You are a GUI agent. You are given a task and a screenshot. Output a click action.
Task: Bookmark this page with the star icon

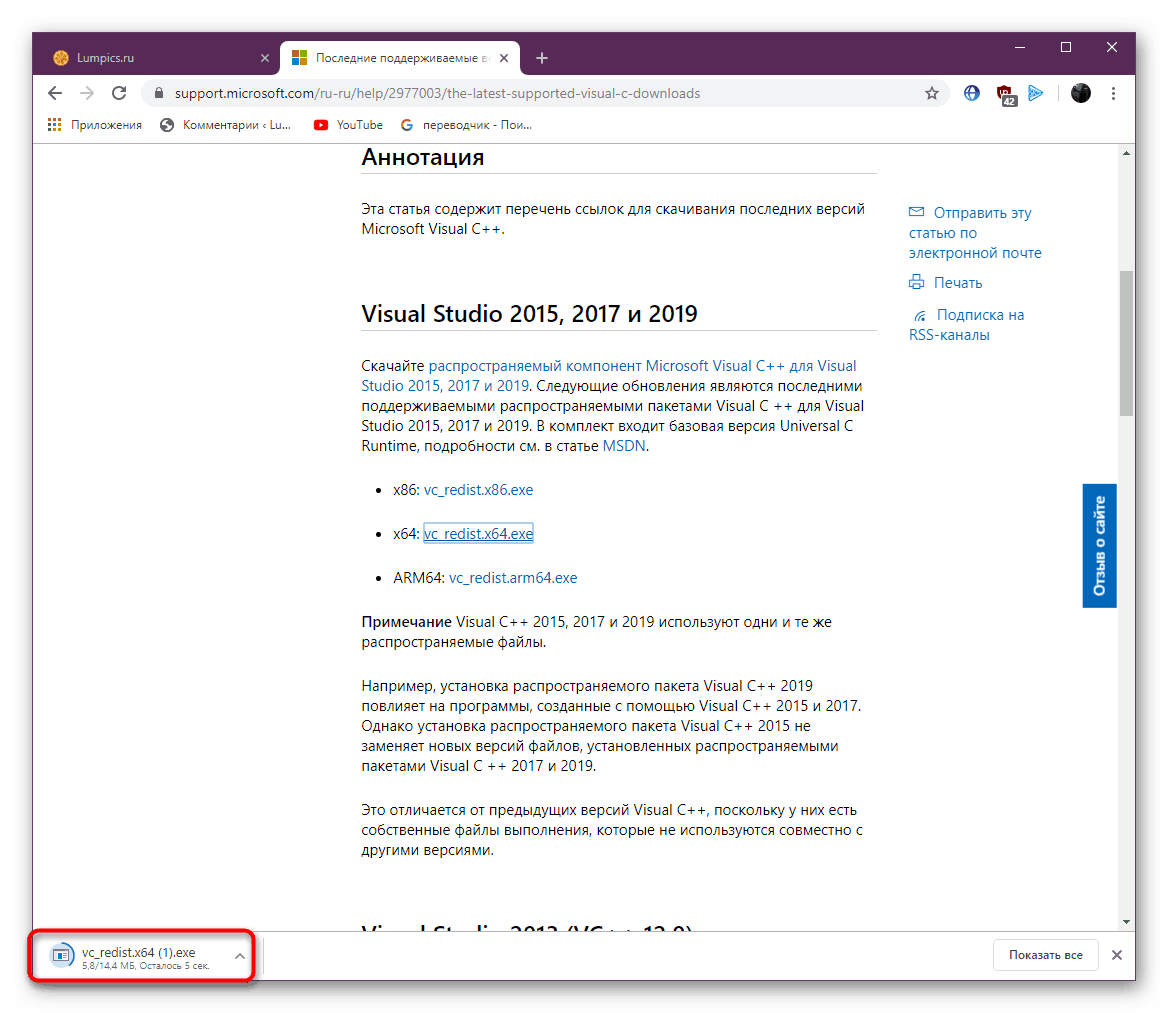tap(931, 93)
